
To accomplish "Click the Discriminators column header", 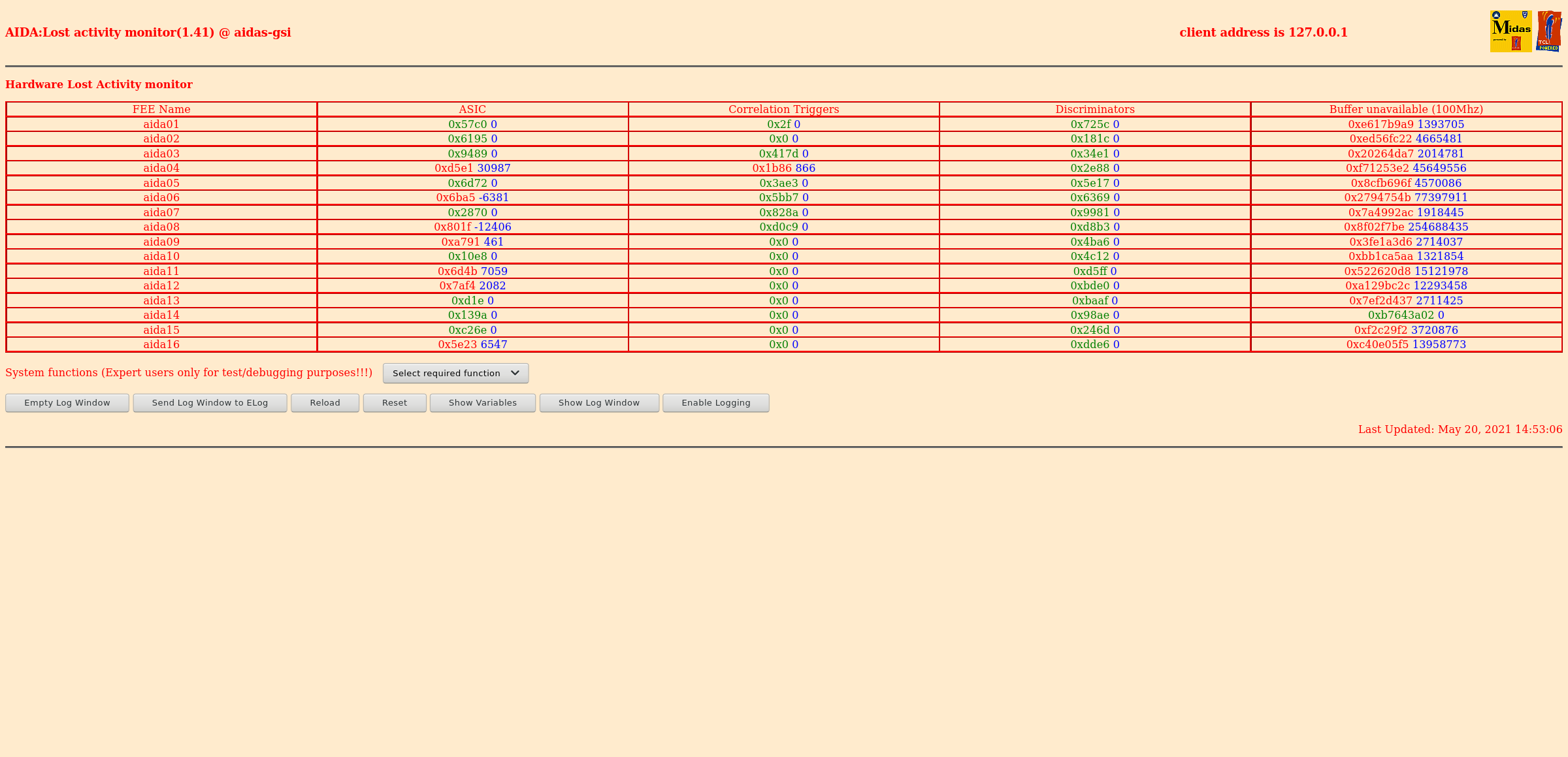I will [x=1094, y=109].
